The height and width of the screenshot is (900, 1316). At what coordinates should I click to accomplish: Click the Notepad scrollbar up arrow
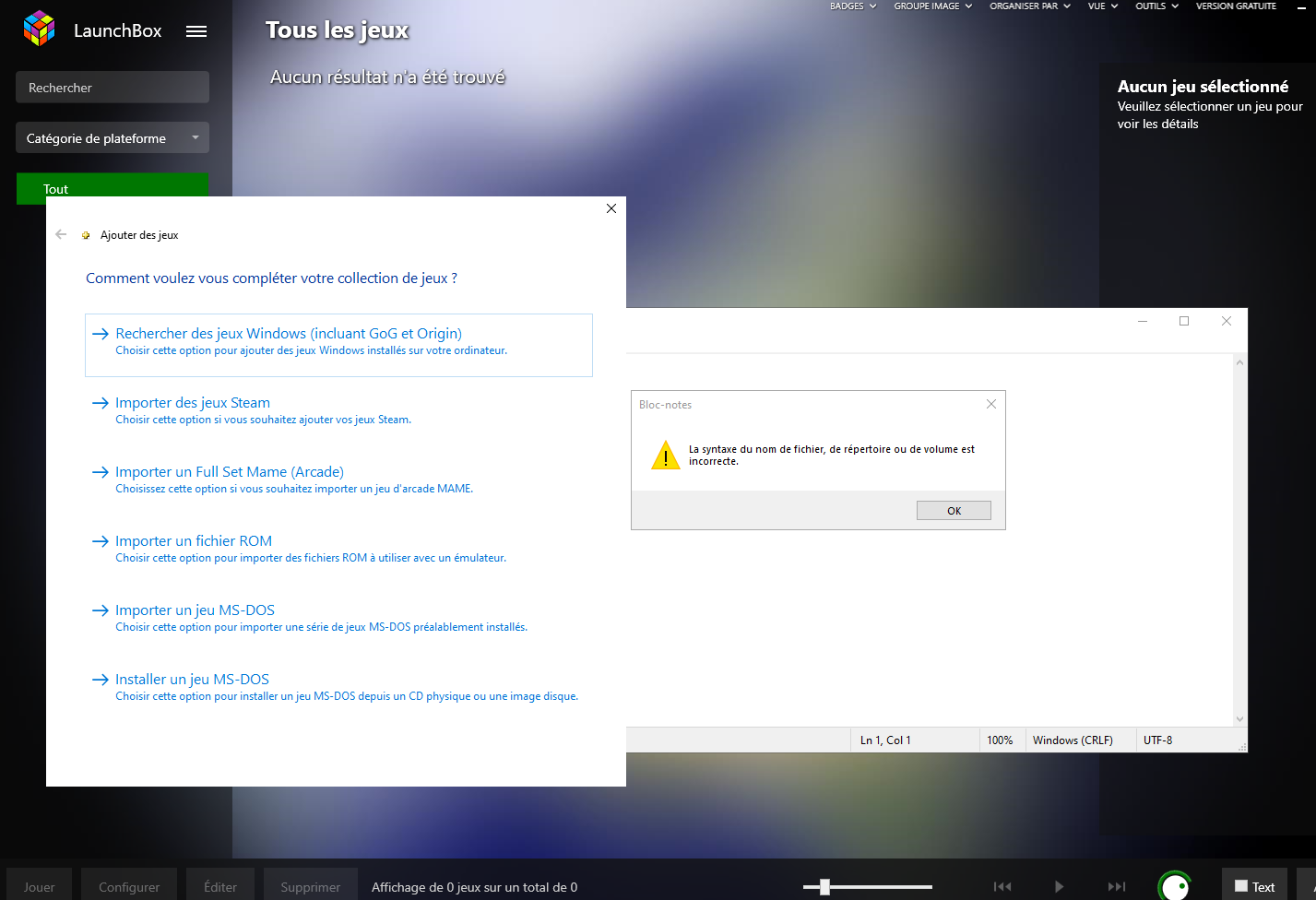pos(1239,363)
